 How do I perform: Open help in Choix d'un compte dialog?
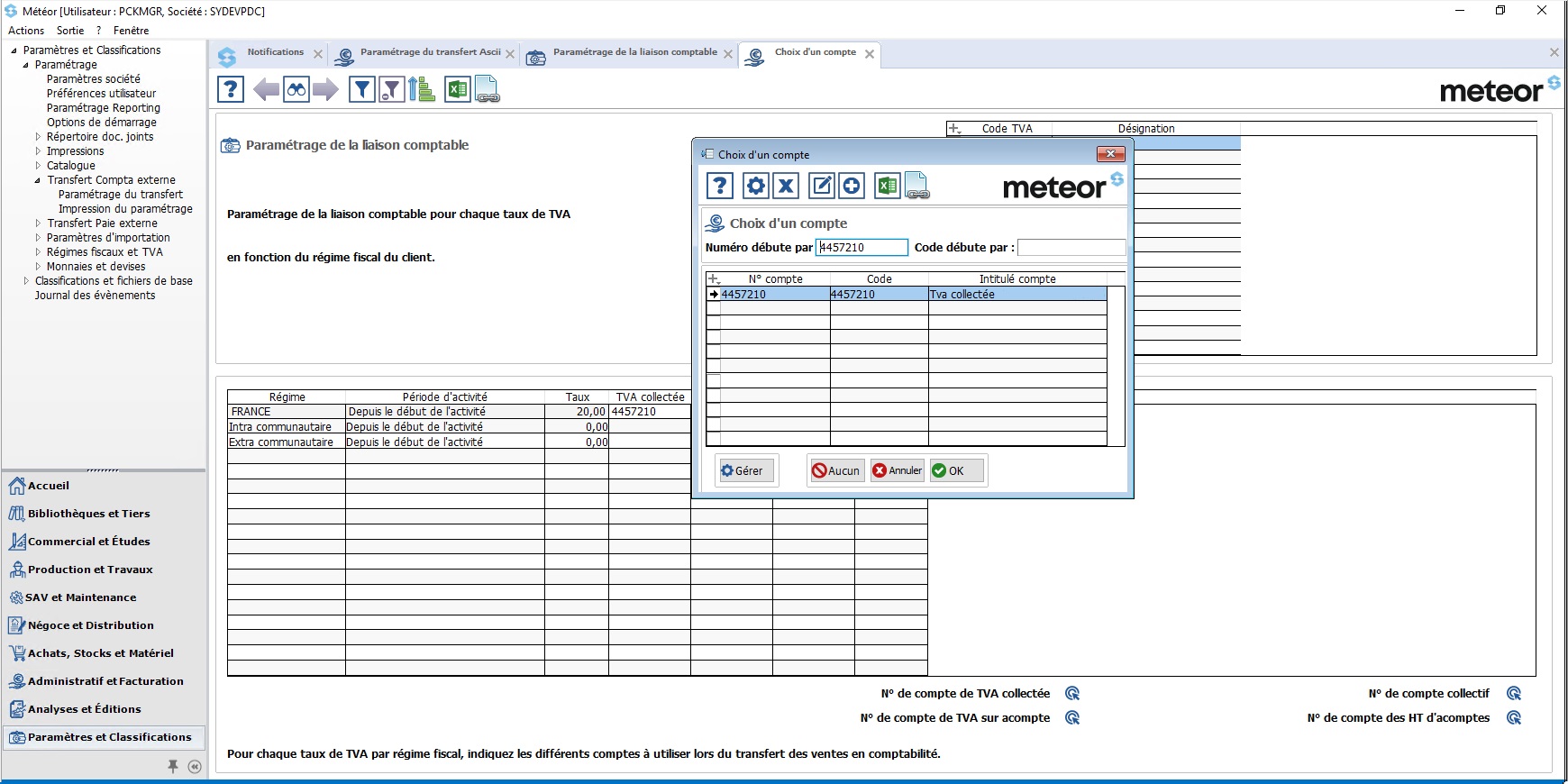(x=719, y=186)
